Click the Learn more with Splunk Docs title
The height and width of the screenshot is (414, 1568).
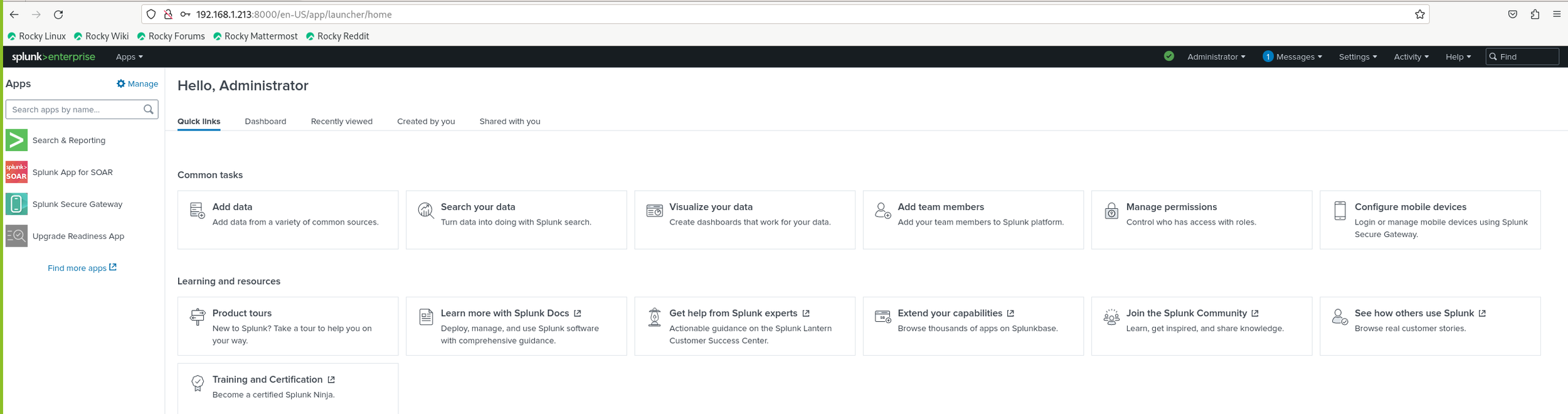pyautogui.click(x=505, y=313)
